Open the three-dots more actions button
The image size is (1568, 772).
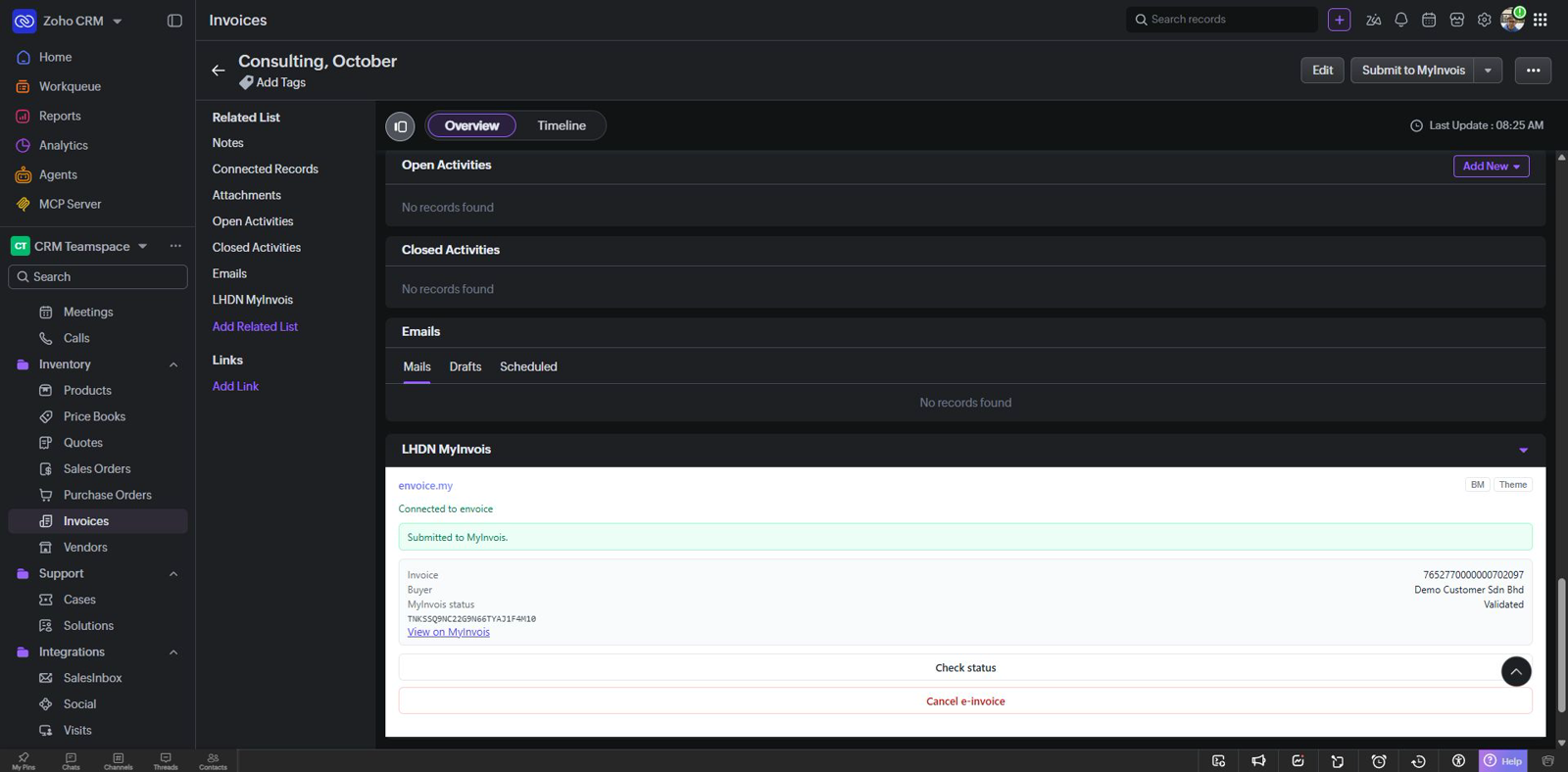pos(1533,71)
